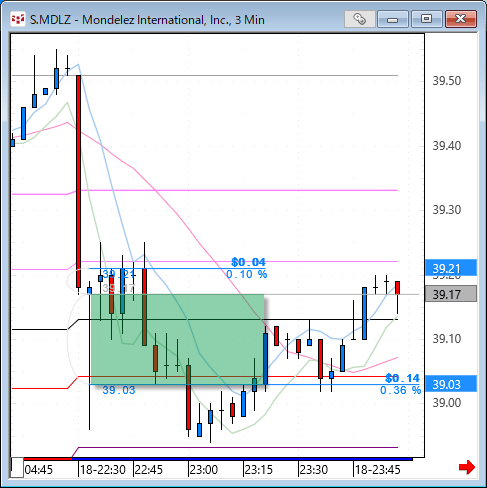
Task: Click the chart link icon in title bar
Action: (x=359, y=19)
